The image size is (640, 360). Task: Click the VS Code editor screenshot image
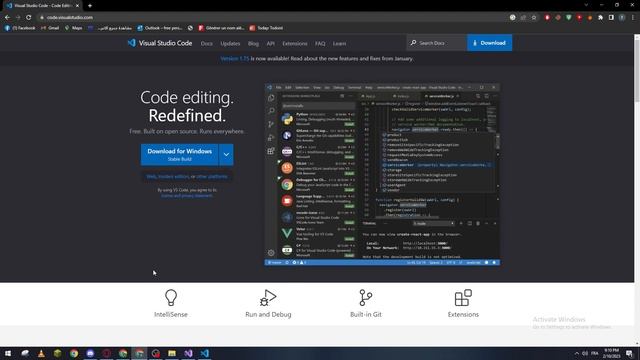382,175
